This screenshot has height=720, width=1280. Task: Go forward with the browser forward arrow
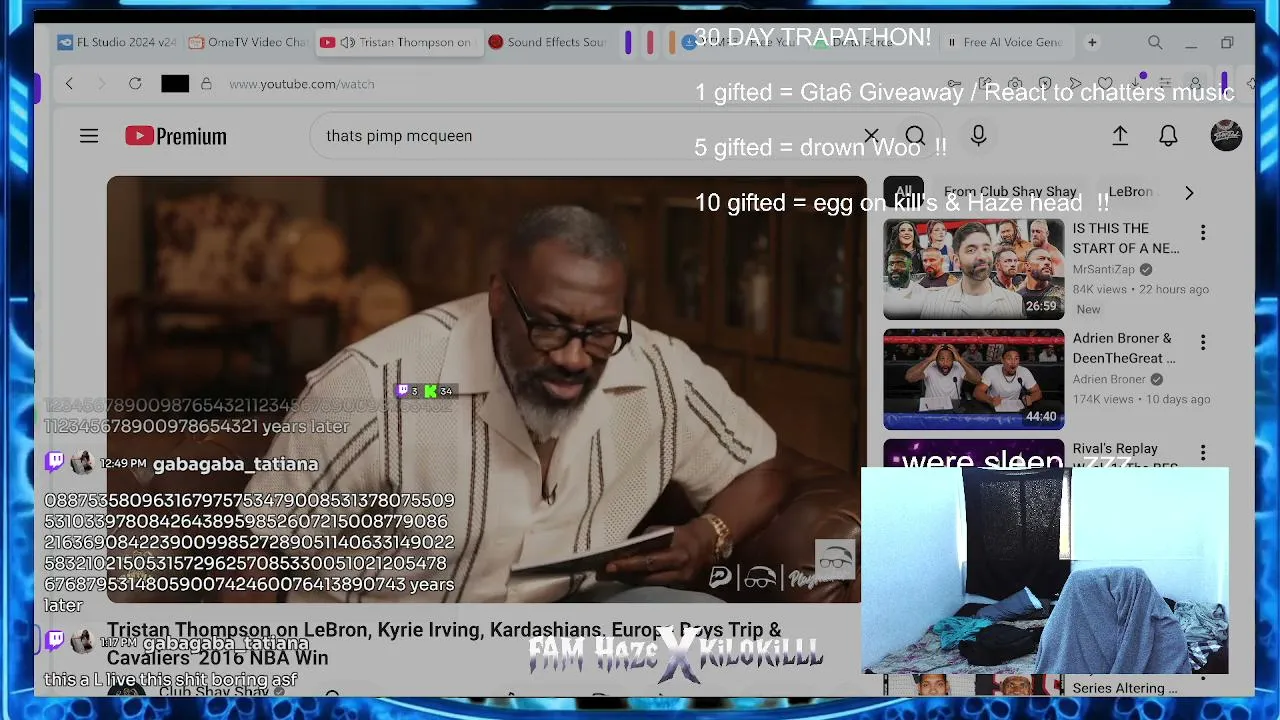click(x=101, y=84)
